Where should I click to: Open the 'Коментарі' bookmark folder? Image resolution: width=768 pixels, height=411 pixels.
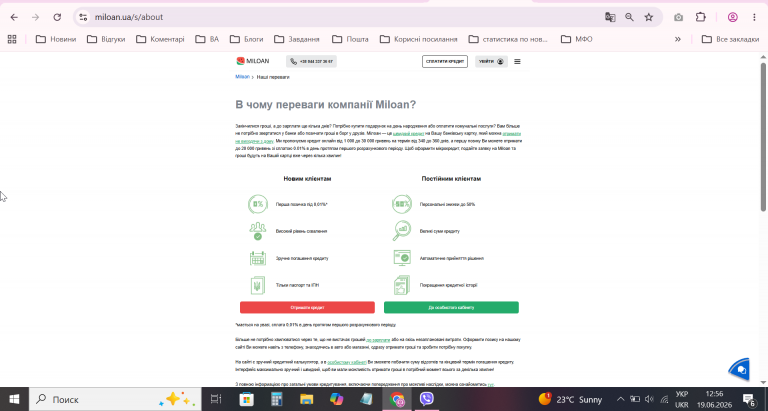(x=160, y=39)
